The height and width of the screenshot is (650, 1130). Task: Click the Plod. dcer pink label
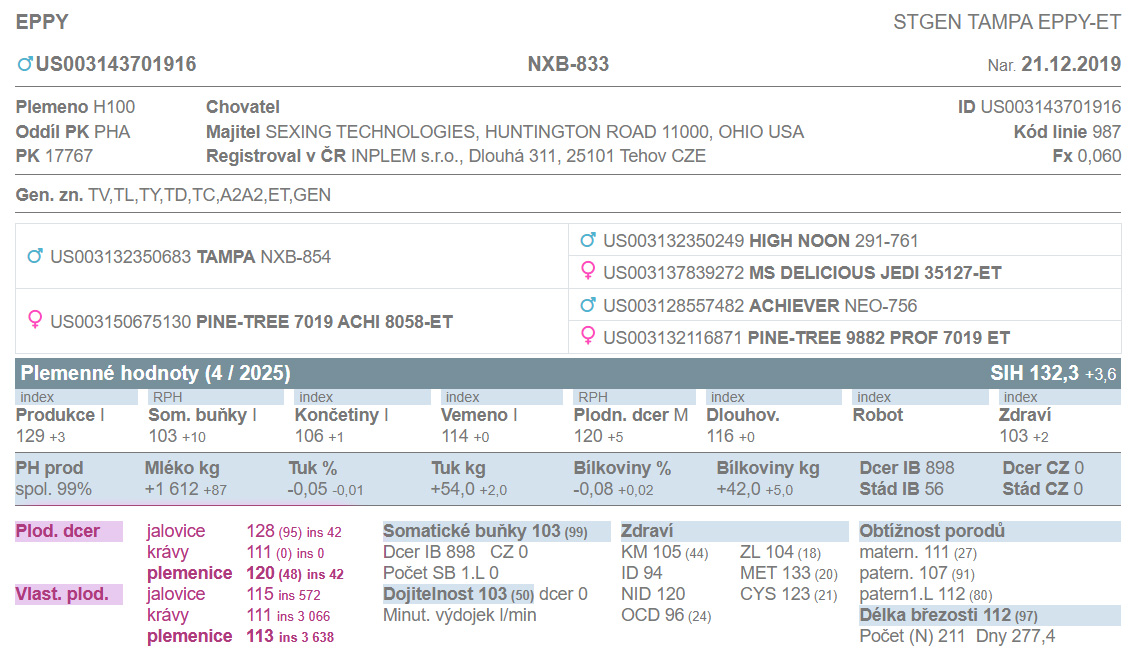pos(68,531)
